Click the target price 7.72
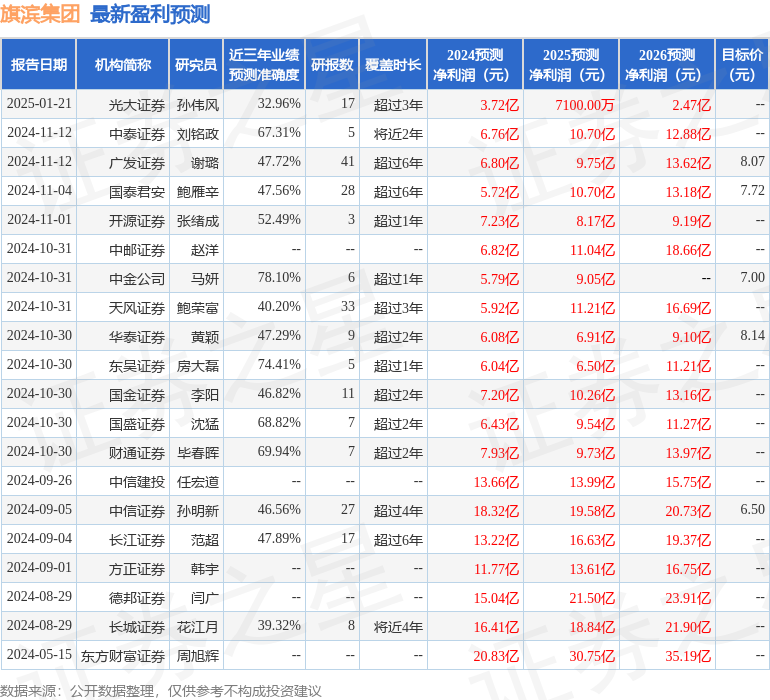770x700 pixels. (x=752, y=190)
